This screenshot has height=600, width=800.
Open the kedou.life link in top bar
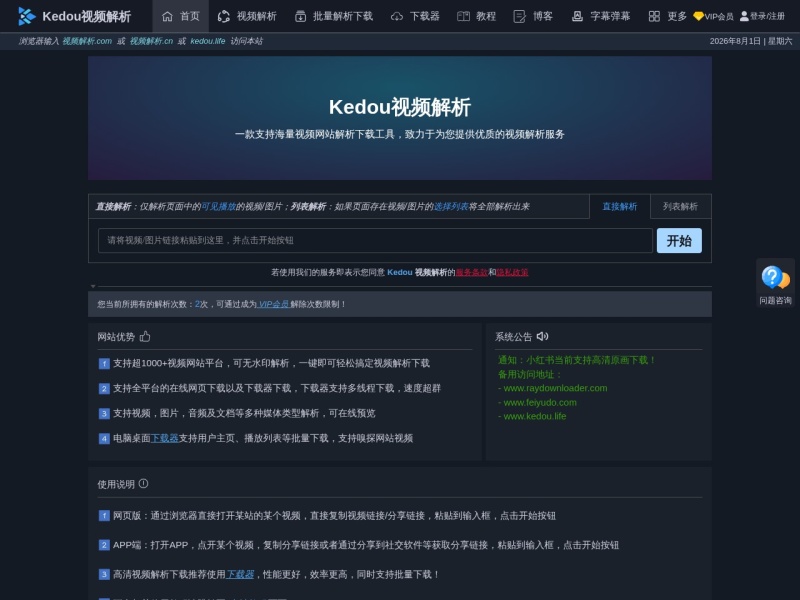click(208, 41)
